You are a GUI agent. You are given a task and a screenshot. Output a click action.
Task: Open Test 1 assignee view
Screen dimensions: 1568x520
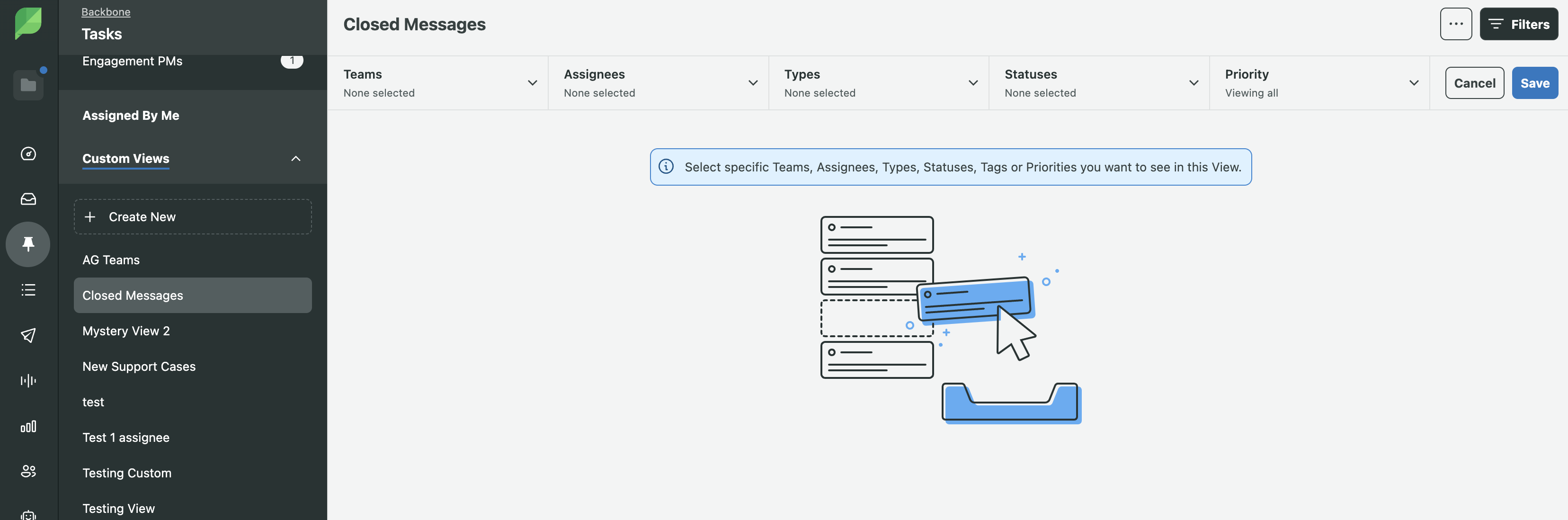[192, 437]
